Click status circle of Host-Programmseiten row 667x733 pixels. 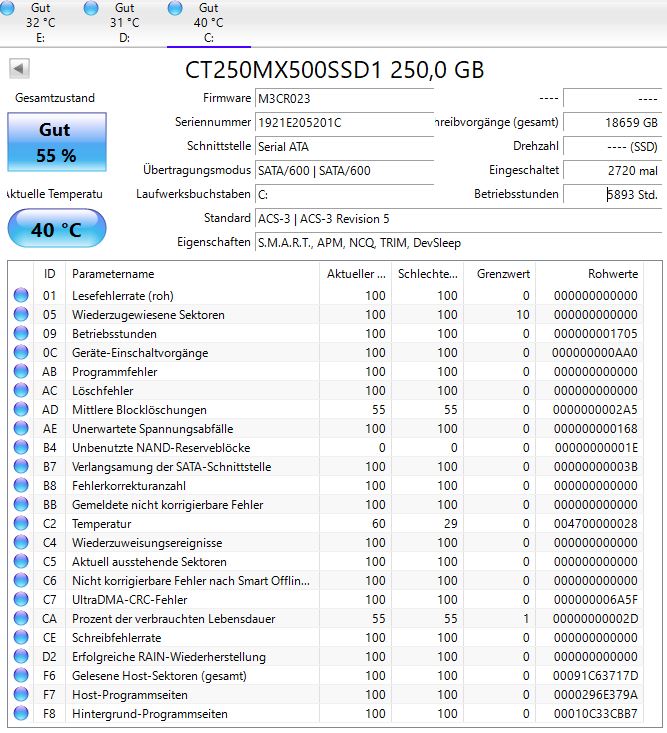coord(21,695)
